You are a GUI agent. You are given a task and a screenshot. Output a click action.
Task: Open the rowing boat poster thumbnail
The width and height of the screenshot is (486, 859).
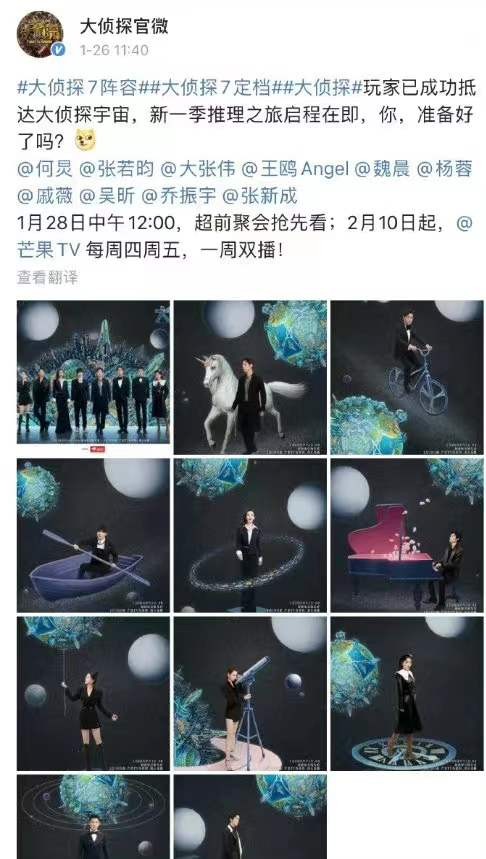click(94, 535)
